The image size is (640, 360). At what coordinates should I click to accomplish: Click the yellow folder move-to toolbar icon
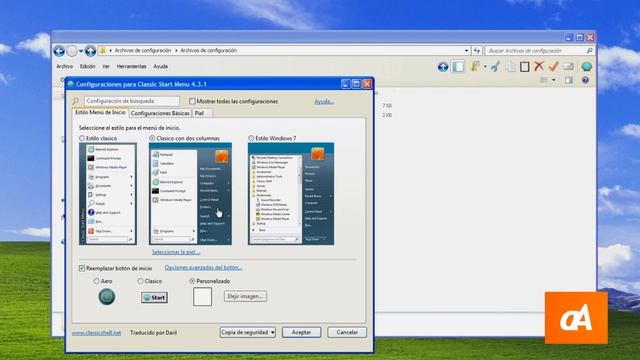(475, 67)
